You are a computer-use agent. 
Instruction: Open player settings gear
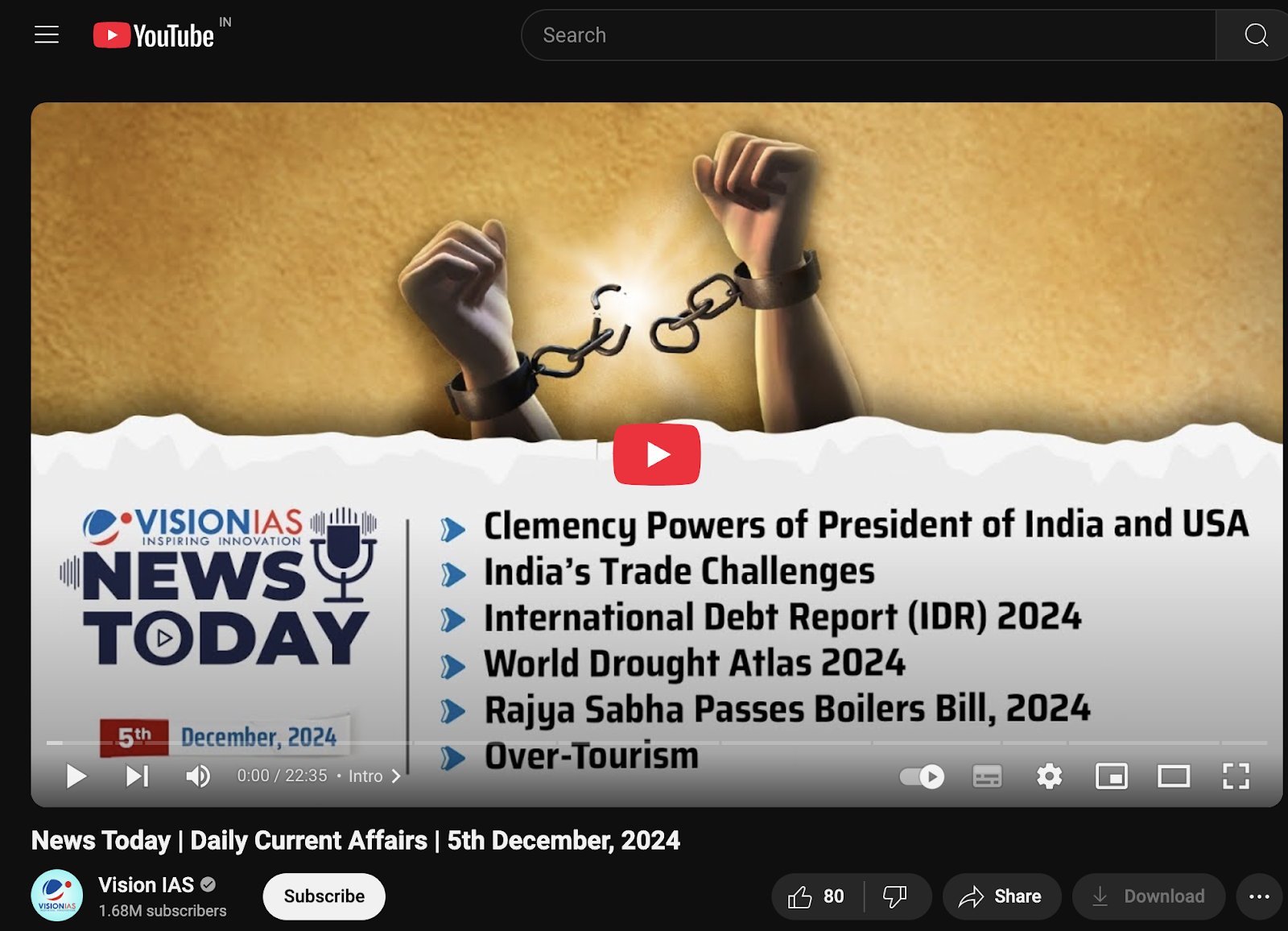tap(1049, 776)
